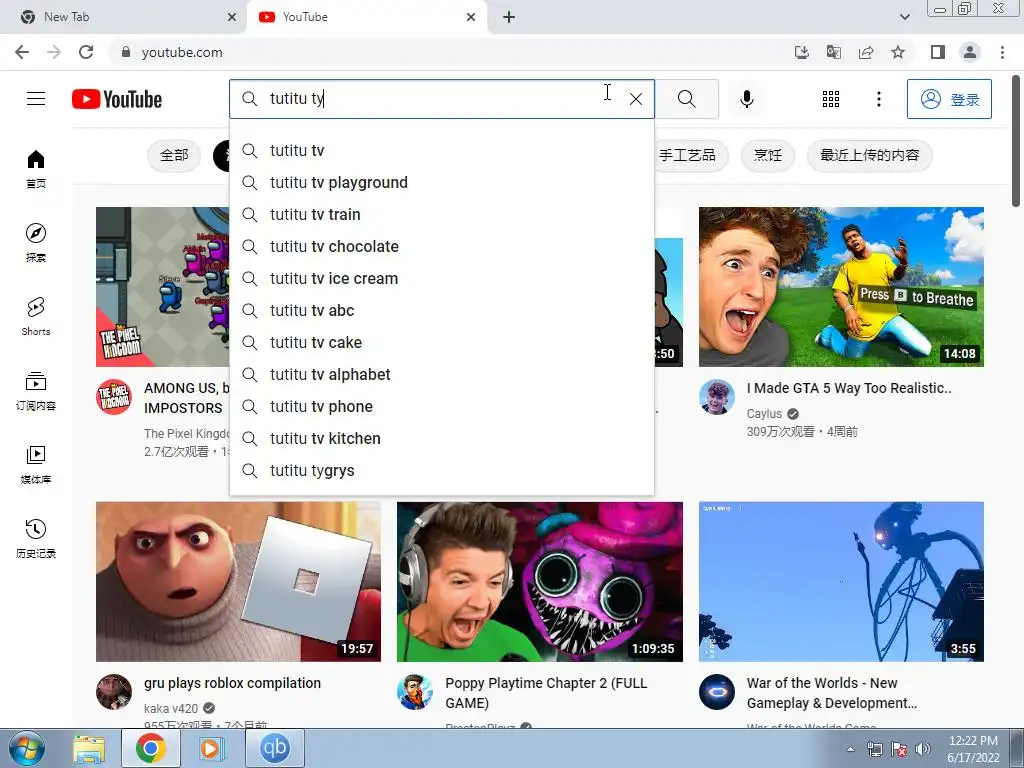The image size is (1024, 768).
Task: Close the New Tab tab
Action: click(x=232, y=17)
